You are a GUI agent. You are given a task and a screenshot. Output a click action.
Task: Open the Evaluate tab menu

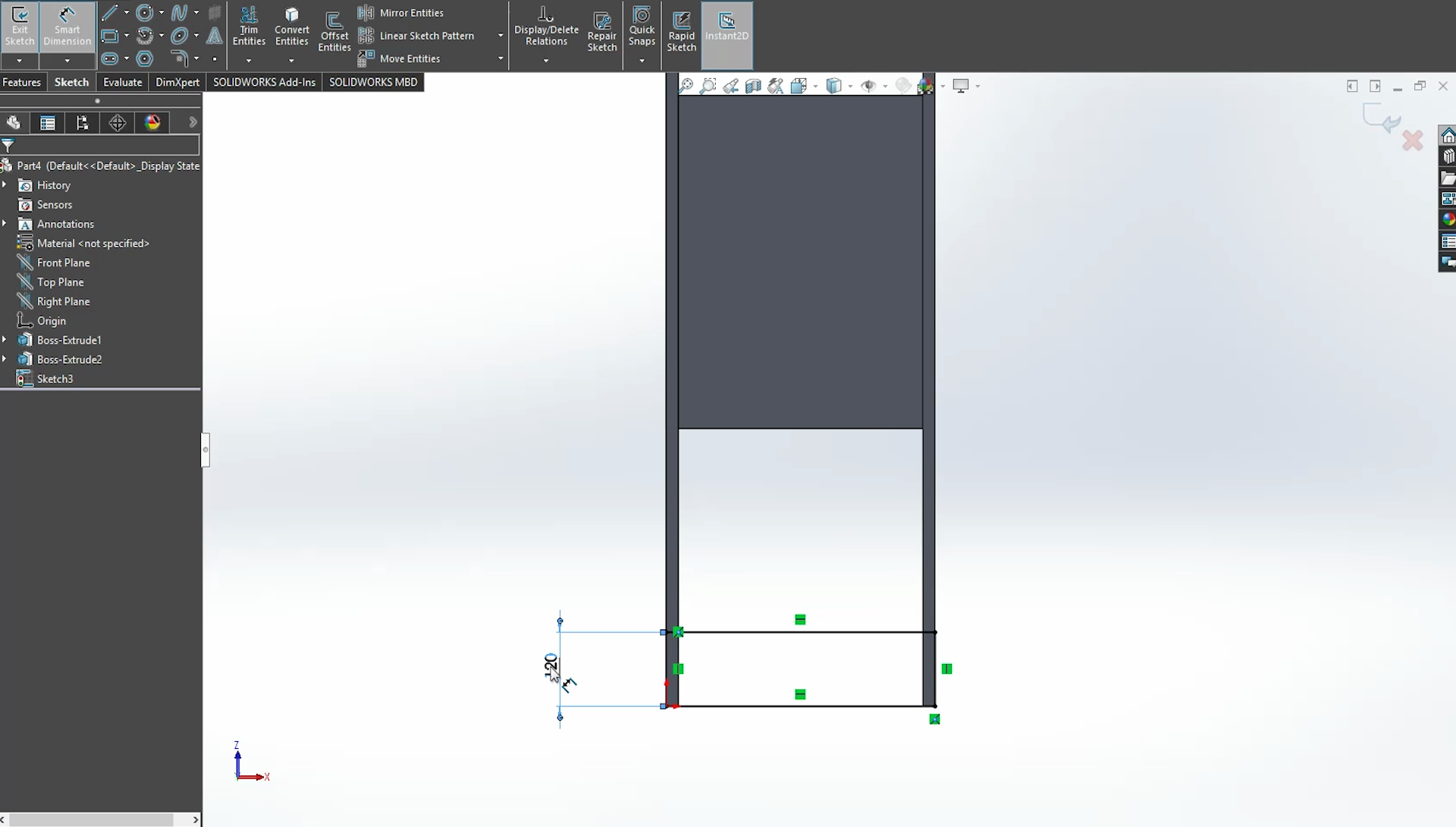point(122,82)
